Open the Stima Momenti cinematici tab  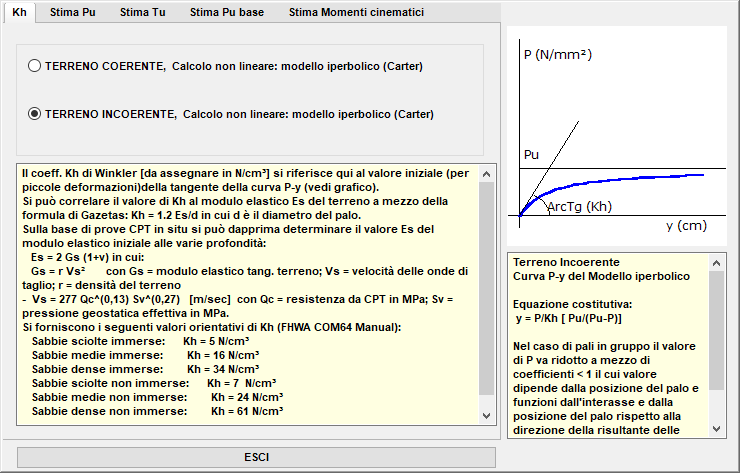click(356, 12)
